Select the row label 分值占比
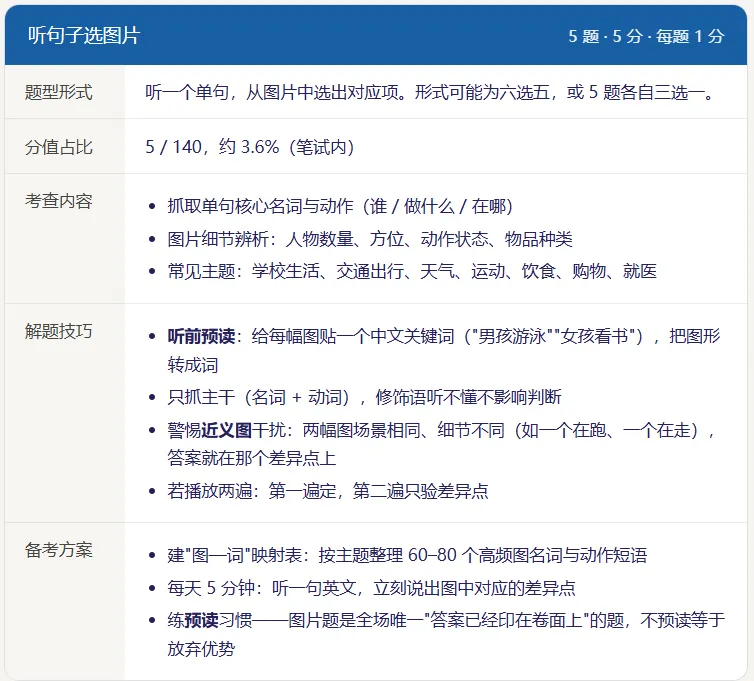 coord(58,147)
